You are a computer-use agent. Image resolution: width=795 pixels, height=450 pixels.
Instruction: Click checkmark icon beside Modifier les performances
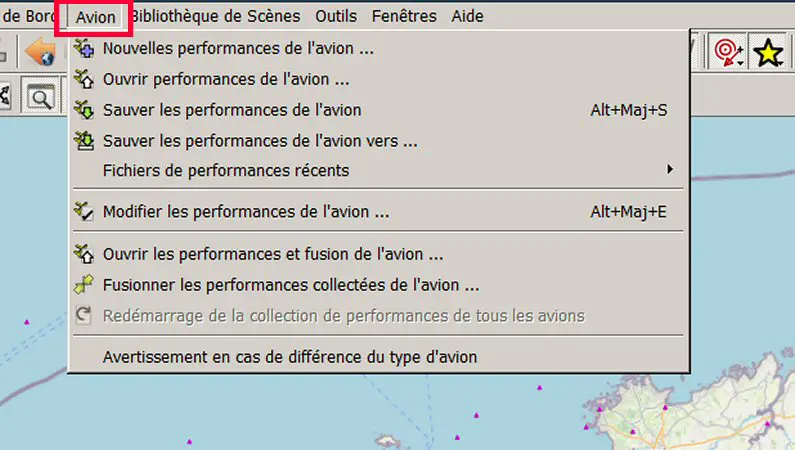[x=84, y=211]
